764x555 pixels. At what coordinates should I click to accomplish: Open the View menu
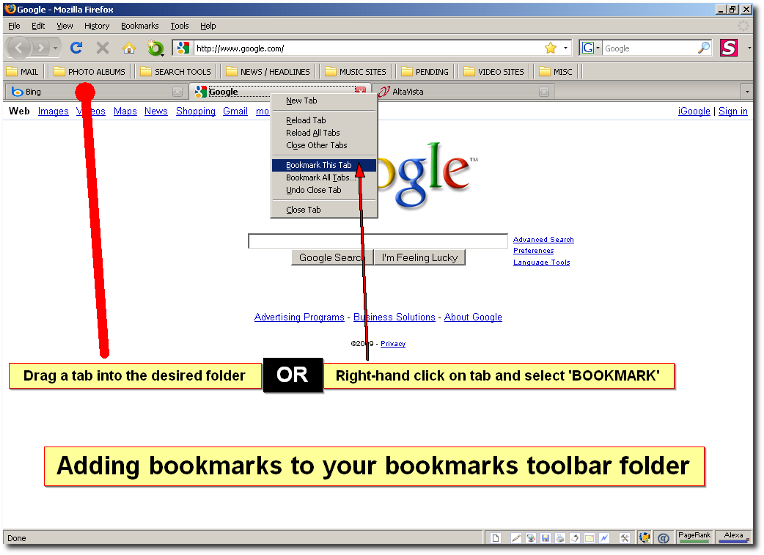(64, 26)
